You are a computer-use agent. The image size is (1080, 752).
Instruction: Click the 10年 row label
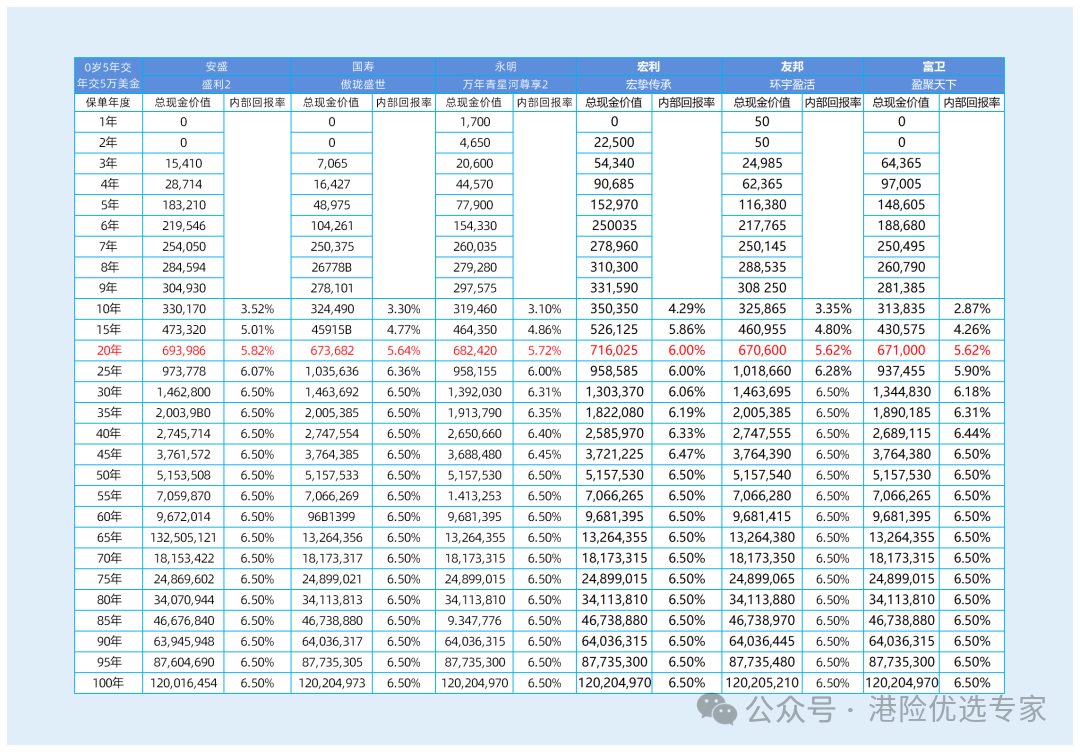click(x=109, y=309)
